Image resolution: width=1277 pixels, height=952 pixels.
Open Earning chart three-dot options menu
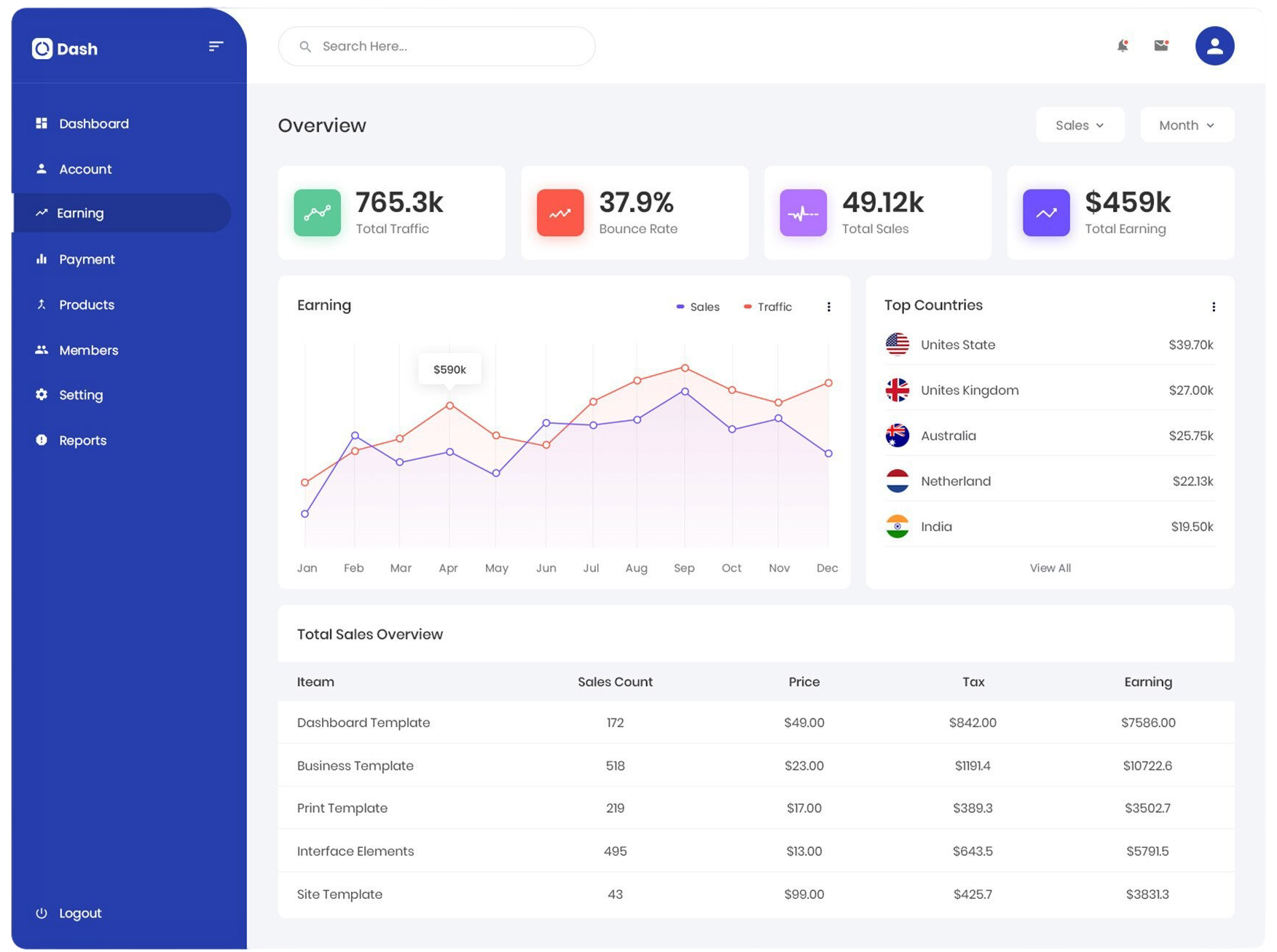pyautogui.click(x=828, y=307)
